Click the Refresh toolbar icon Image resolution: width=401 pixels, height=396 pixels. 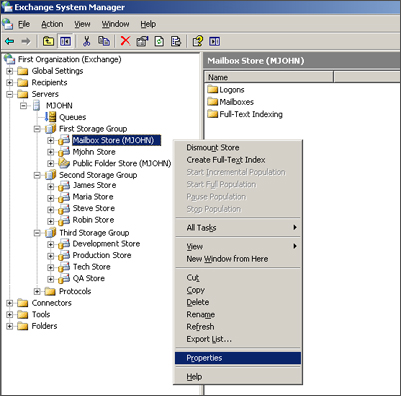159,41
